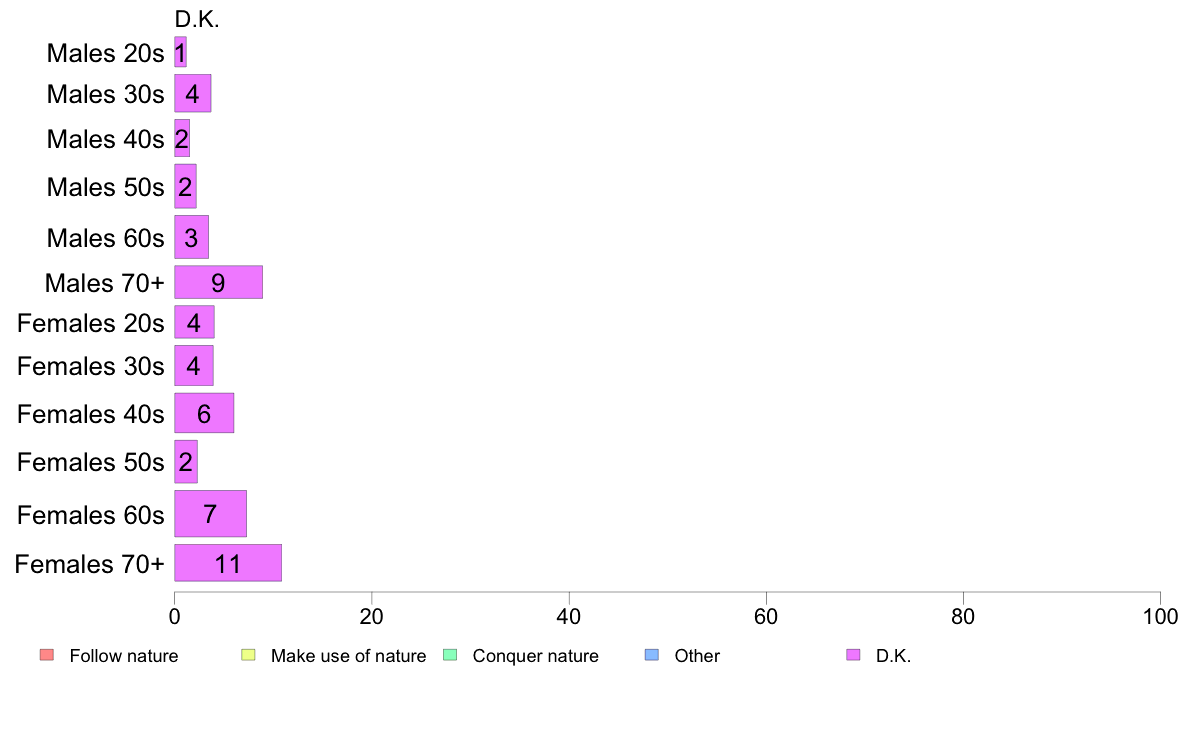
Task: Click the red Follow nature legend swatch
Action: (47, 655)
